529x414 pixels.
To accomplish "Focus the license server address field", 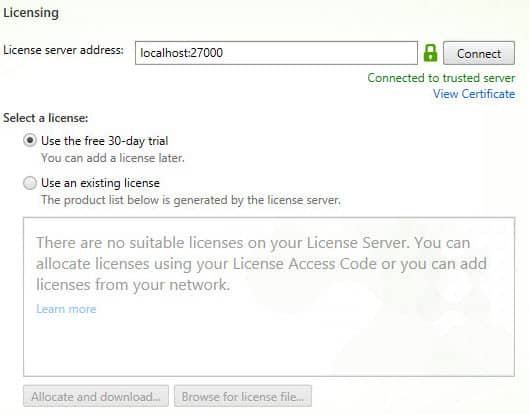I will (276, 53).
